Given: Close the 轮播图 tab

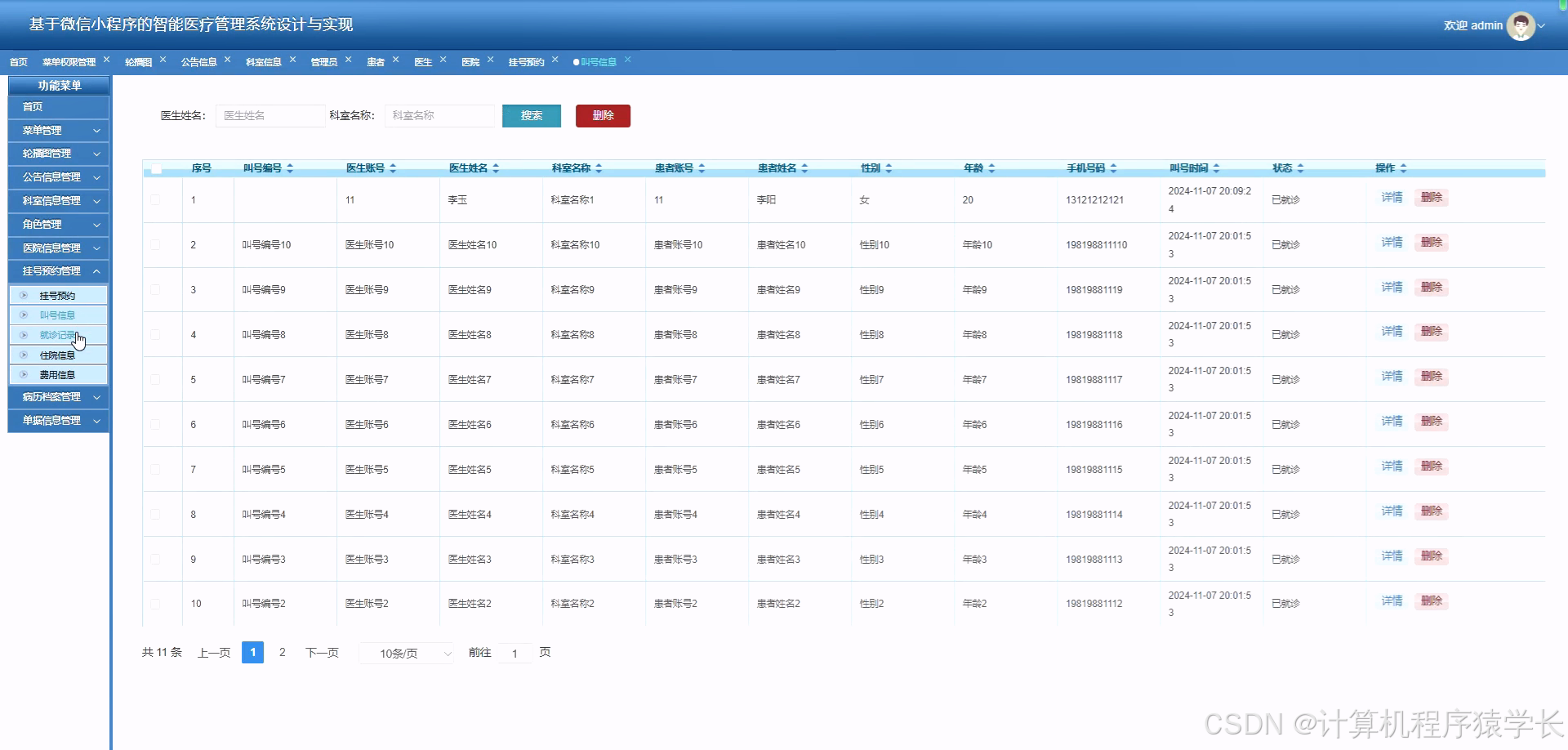Looking at the screenshot, I should pos(163,60).
